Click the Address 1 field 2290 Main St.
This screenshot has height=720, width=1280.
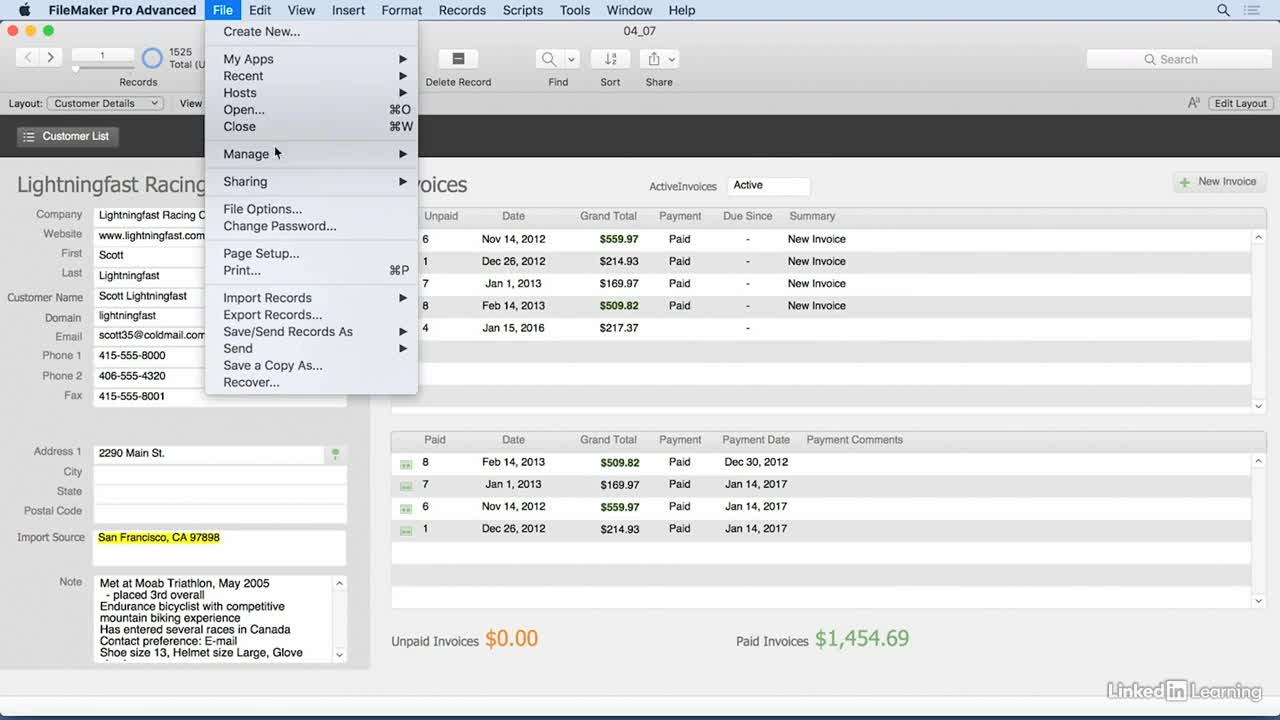tap(210, 454)
